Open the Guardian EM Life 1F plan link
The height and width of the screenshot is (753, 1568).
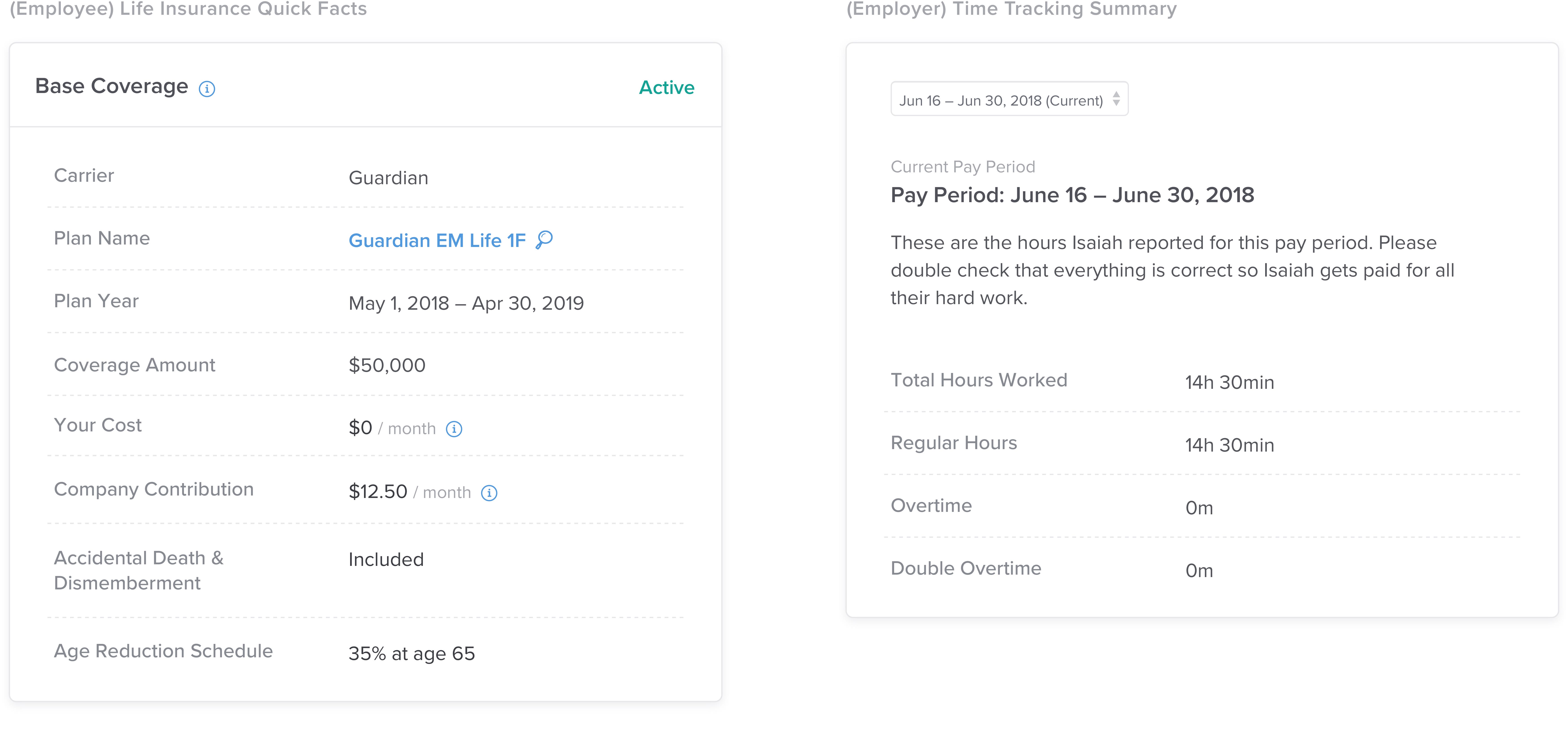tap(436, 241)
